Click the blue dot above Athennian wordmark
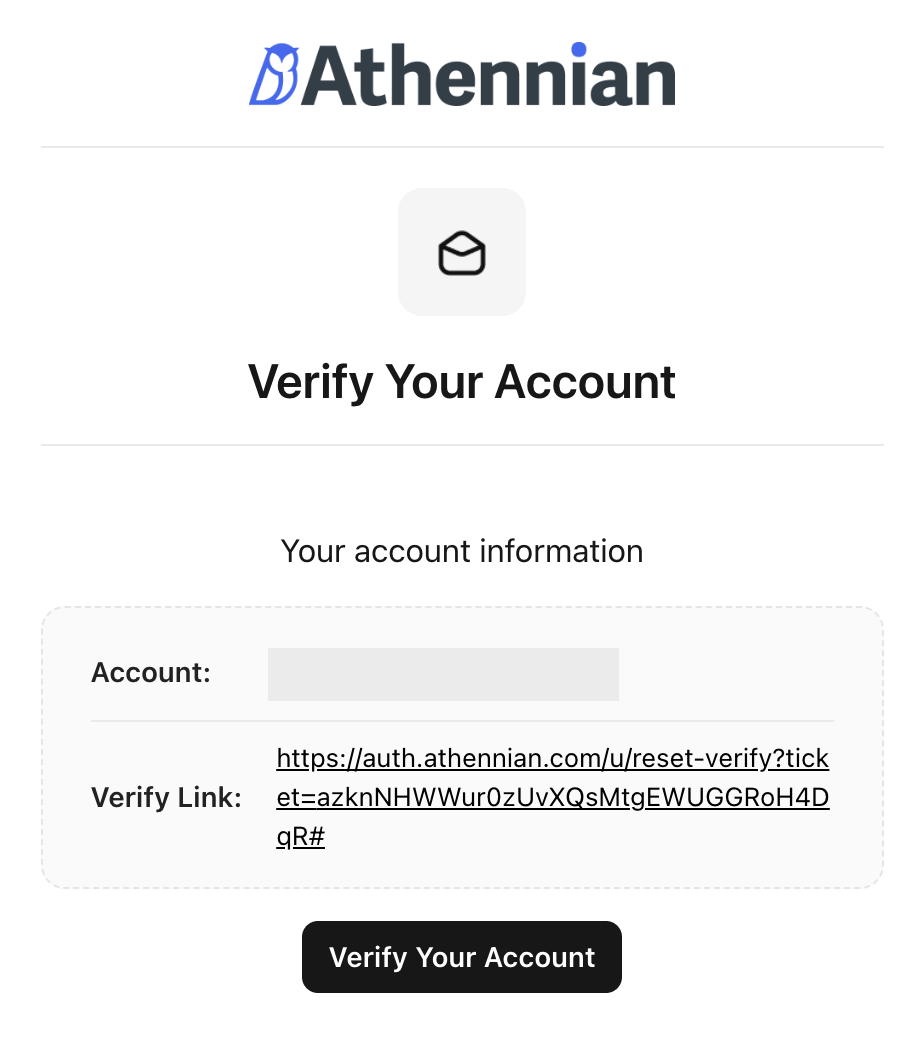The width and height of the screenshot is (914, 1038). (x=577, y=48)
